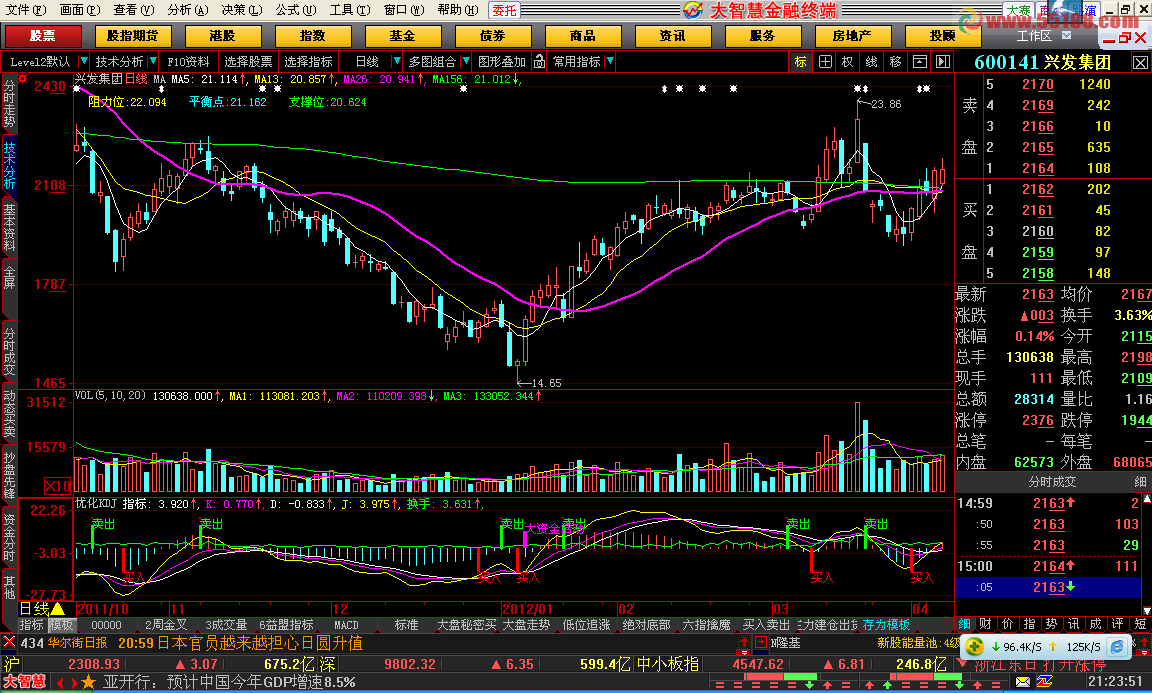
Task: Open the 日线 period dropdown arrow
Action: tap(397, 61)
